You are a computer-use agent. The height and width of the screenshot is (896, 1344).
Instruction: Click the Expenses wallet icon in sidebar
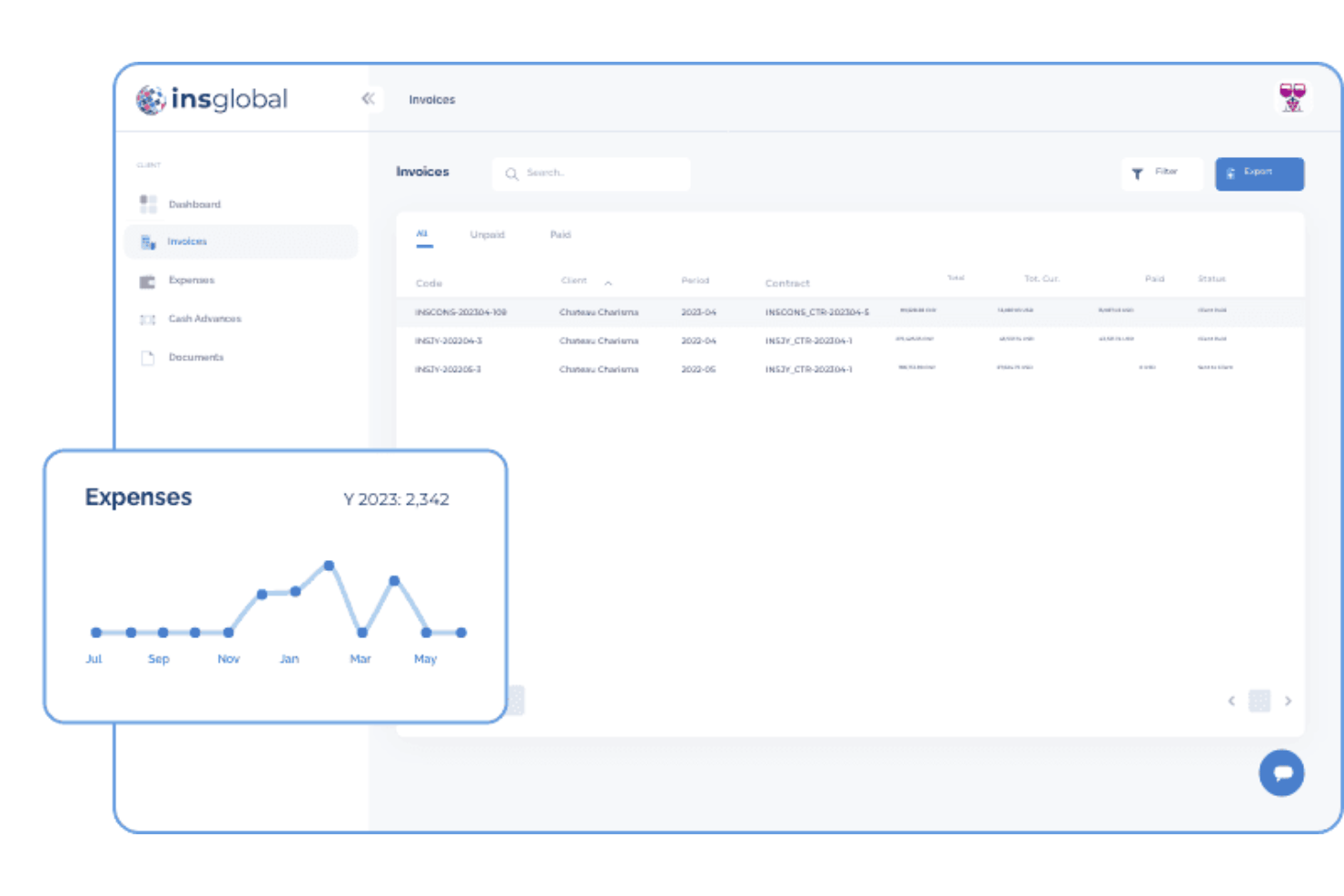pyautogui.click(x=147, y=281)
